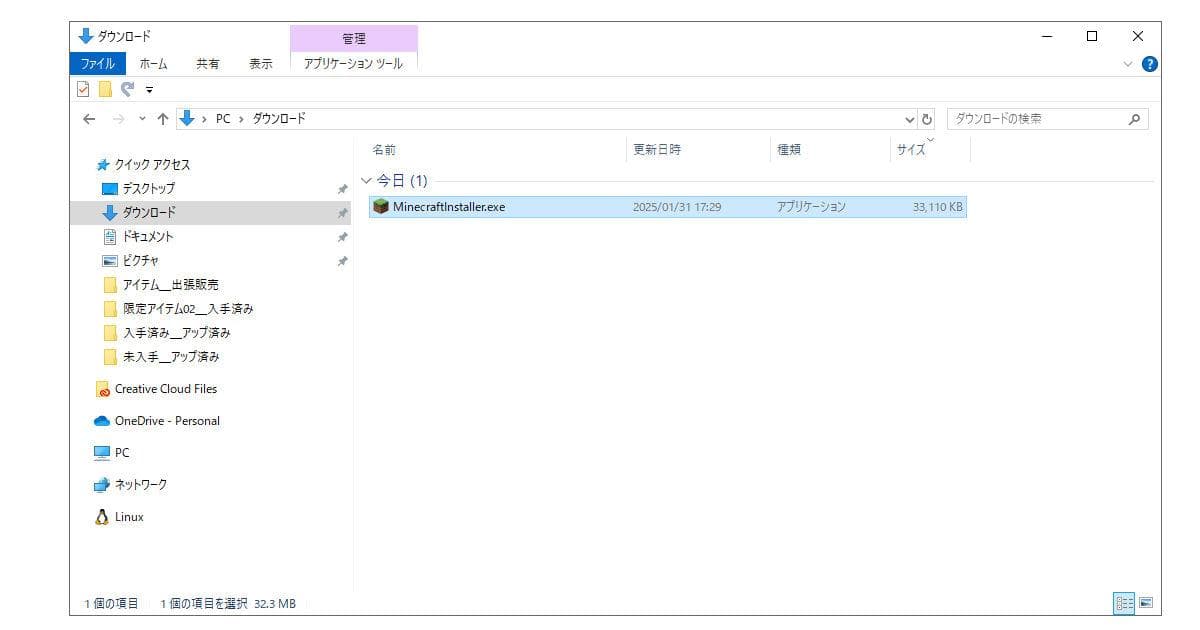
Task: Switch to large icons view in status bar
Action: (x=1146, y=603)
